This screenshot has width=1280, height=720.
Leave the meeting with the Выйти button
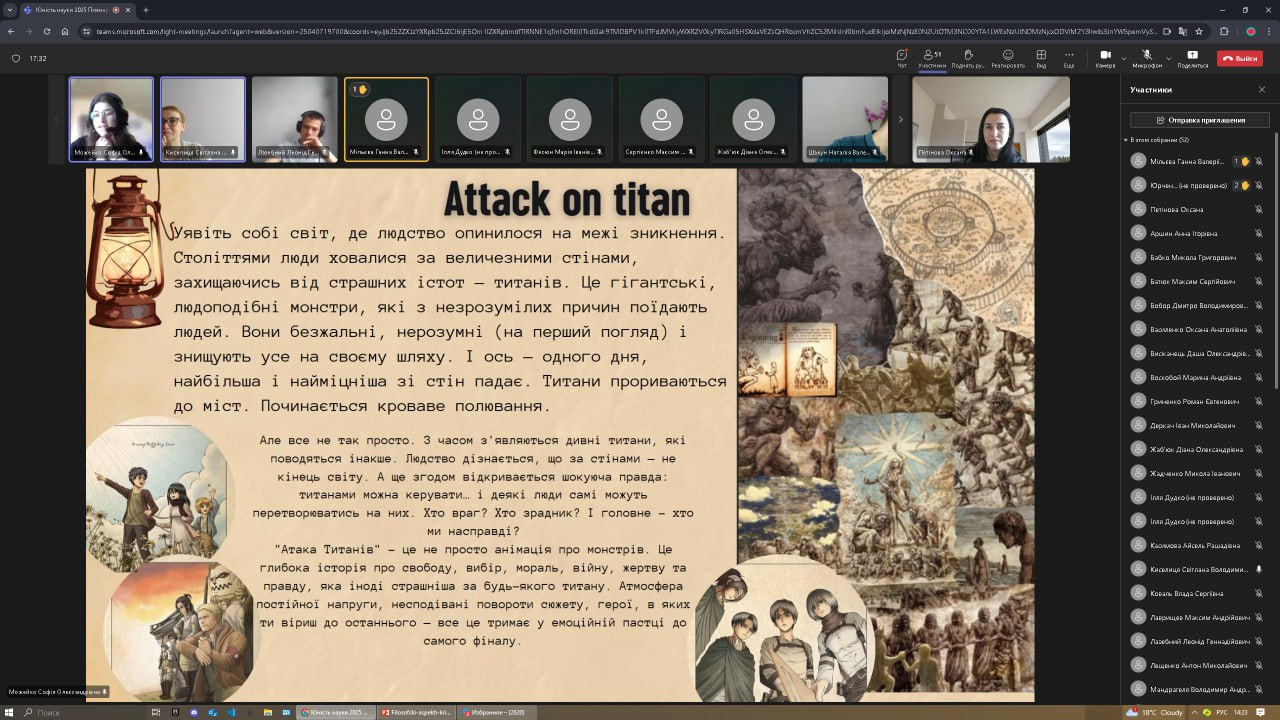click(x=1240, y=58)
